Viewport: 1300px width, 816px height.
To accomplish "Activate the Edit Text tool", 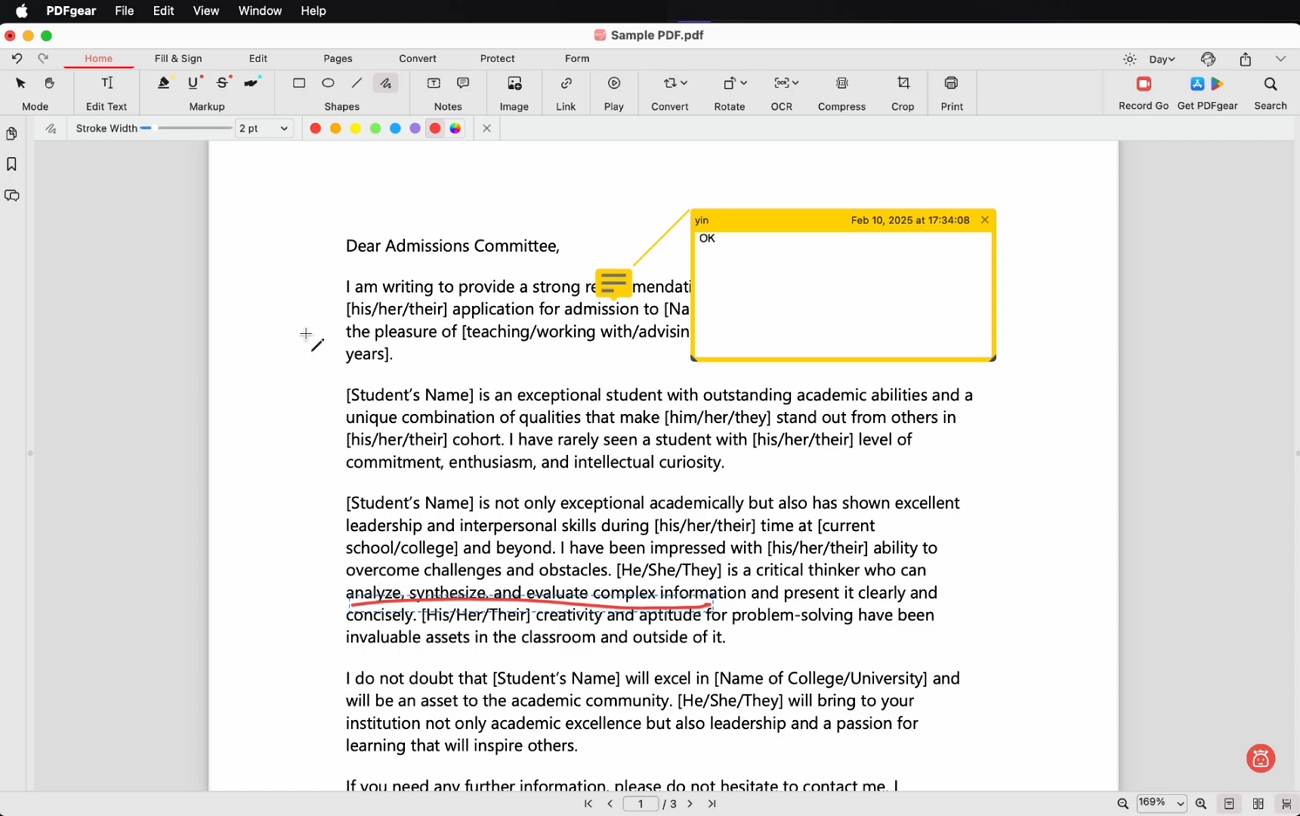I will (107, 84).
